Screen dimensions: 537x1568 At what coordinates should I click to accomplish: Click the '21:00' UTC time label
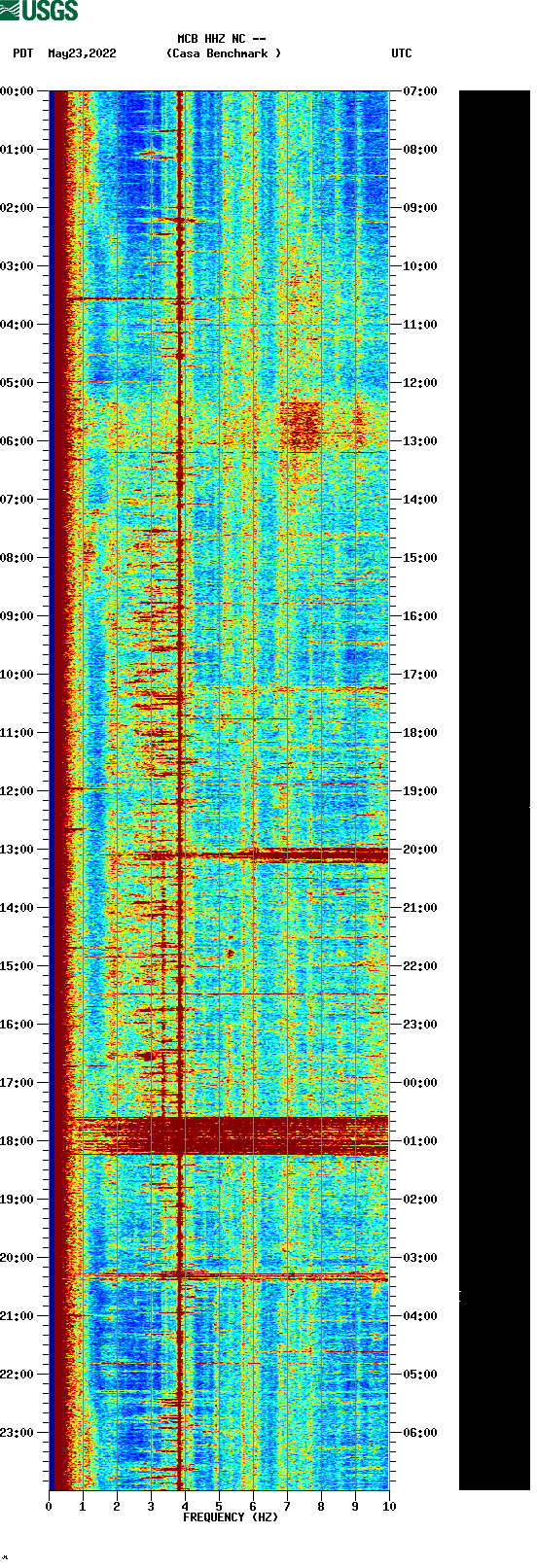coord(419,908)
